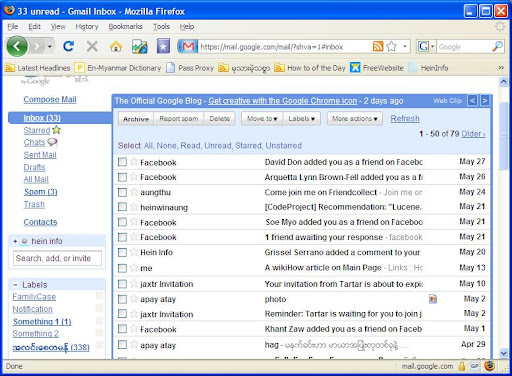Tick the Hein Info email checkbox

pyautogui.click(x=122, y=252)
